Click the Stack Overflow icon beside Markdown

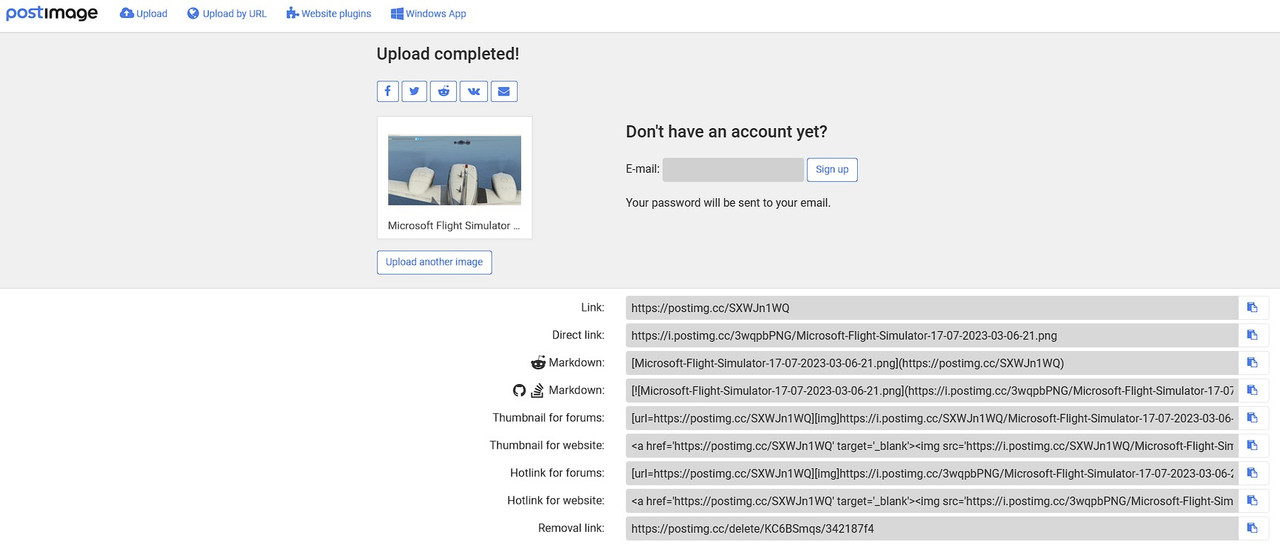(537, 390)
